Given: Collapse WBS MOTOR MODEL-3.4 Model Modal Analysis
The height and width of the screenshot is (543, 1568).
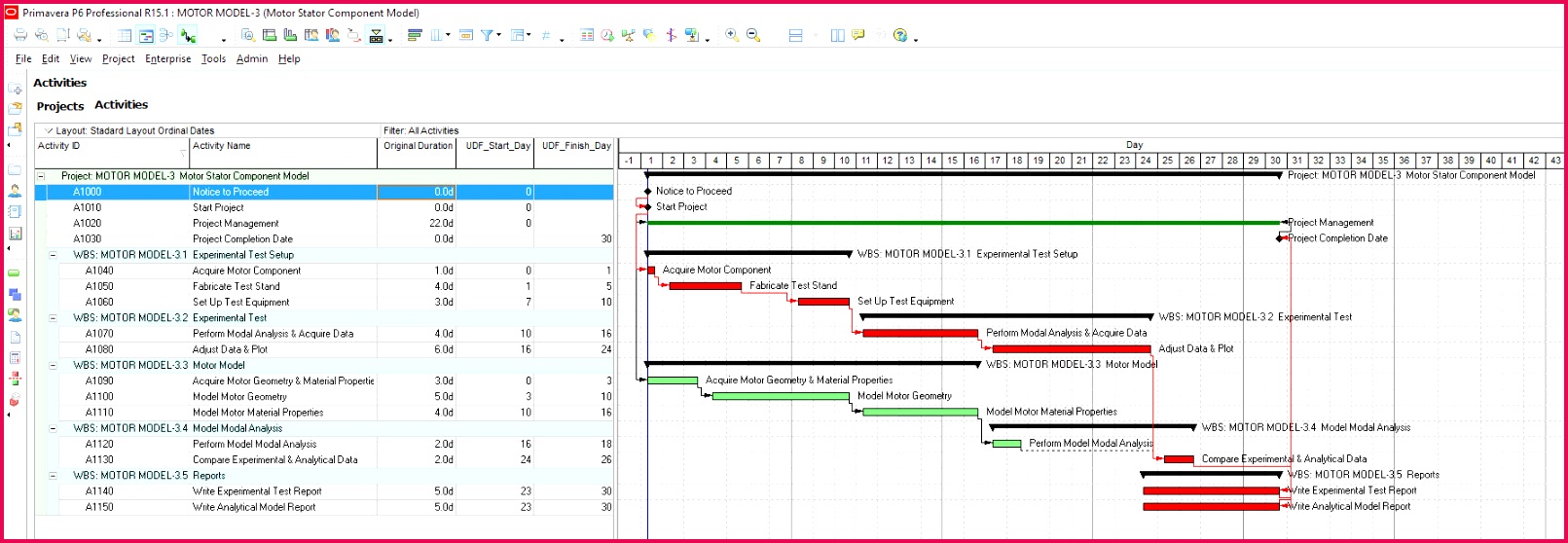Looking at the screenshot, I should click(x=54, y=428).
